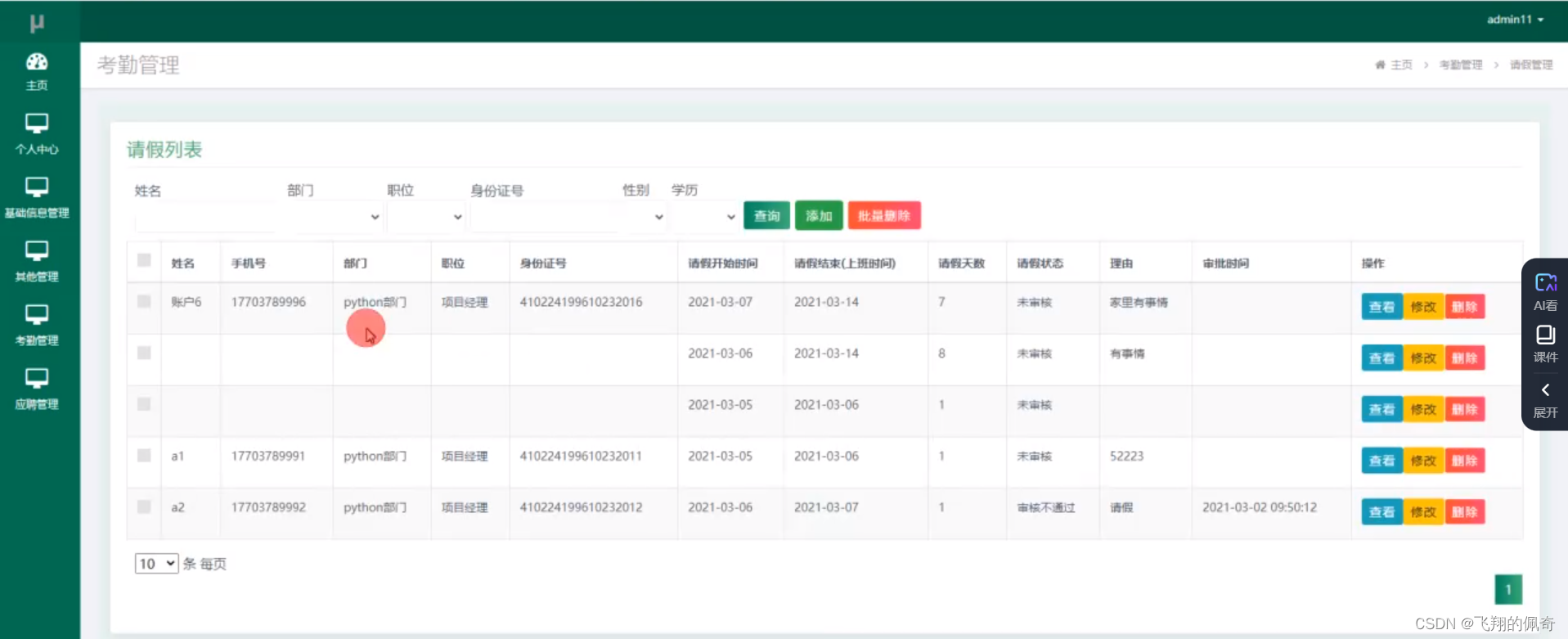This screenshot has width=1568, height=639.
Task: Click 修改 for the blank 2021-03-05 row
Action: [x=1423, y=409]
